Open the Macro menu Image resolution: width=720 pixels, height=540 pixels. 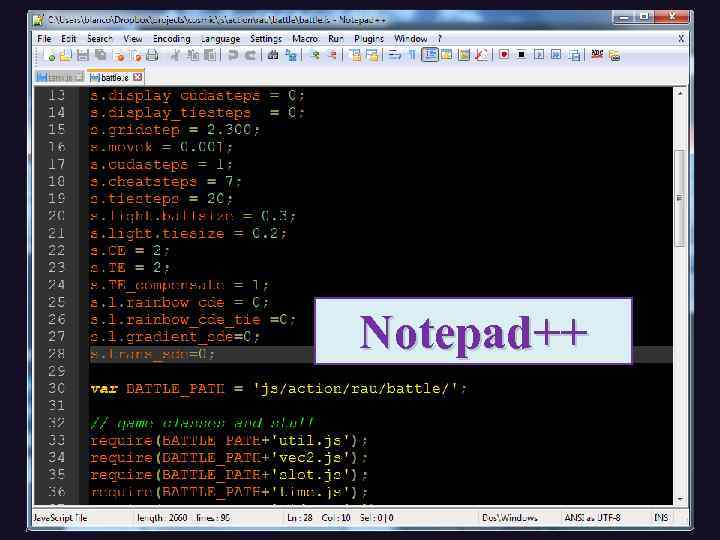click(305, 39)
